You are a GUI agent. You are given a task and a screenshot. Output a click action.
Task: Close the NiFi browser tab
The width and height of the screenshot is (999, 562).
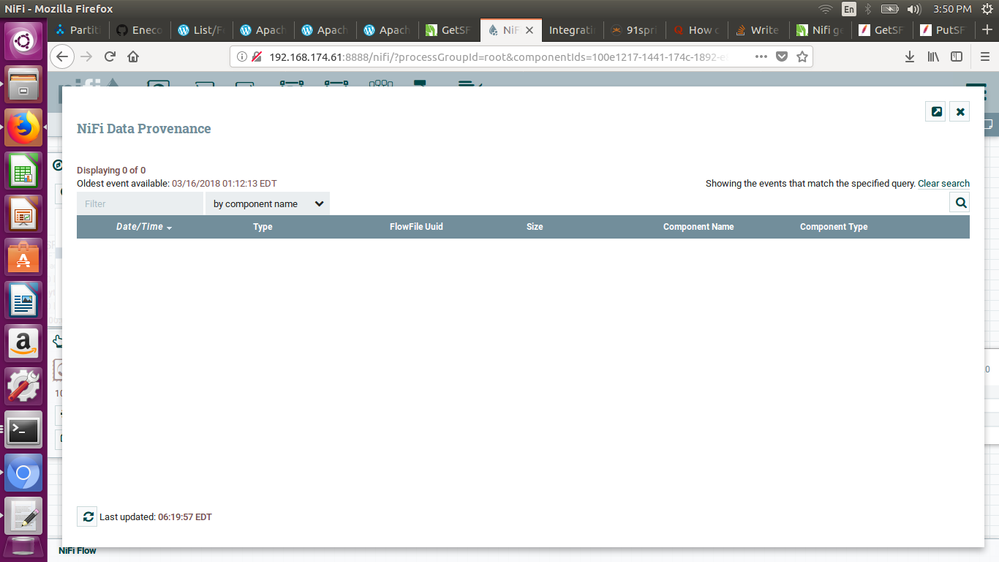click(x=529, y=30)
